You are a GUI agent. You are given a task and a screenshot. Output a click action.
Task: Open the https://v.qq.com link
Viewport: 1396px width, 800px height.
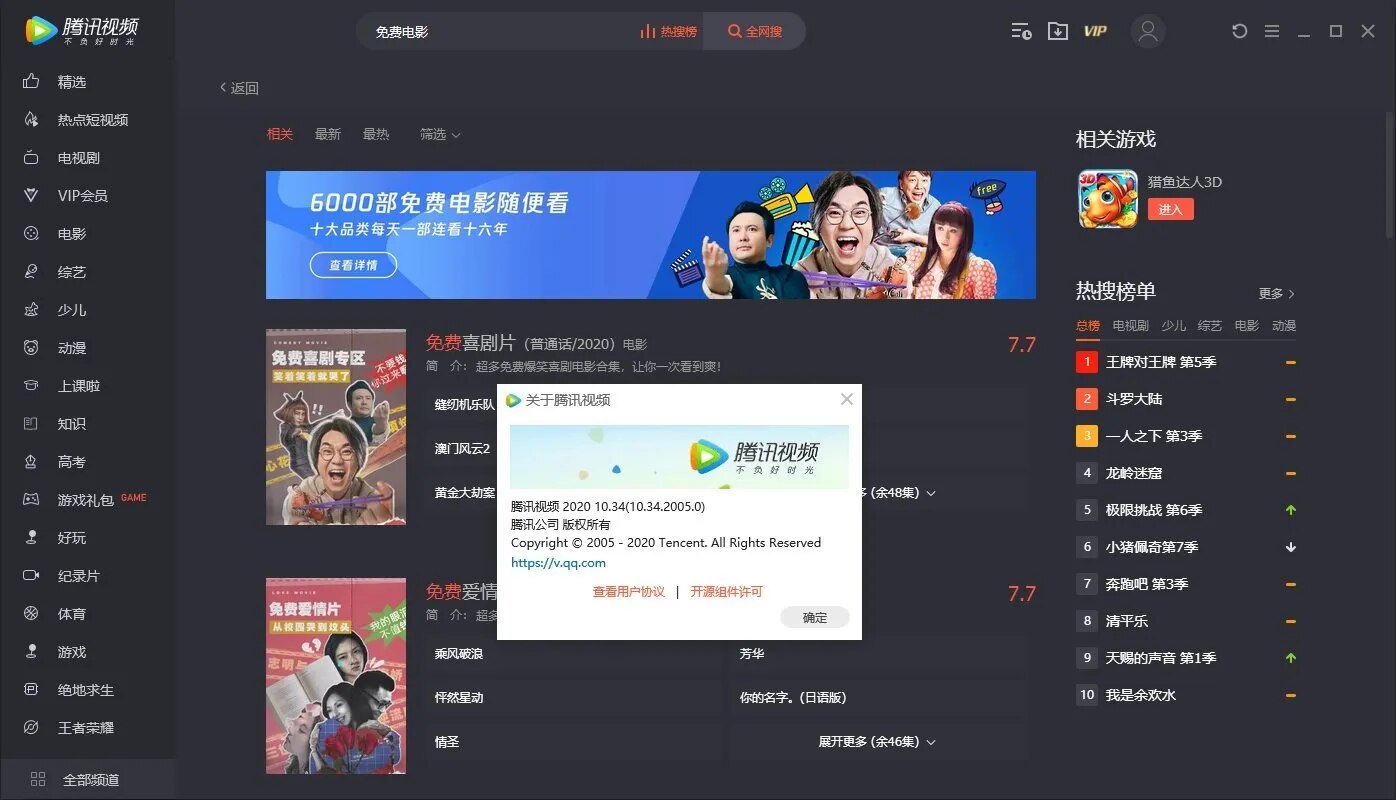(558, 562)
